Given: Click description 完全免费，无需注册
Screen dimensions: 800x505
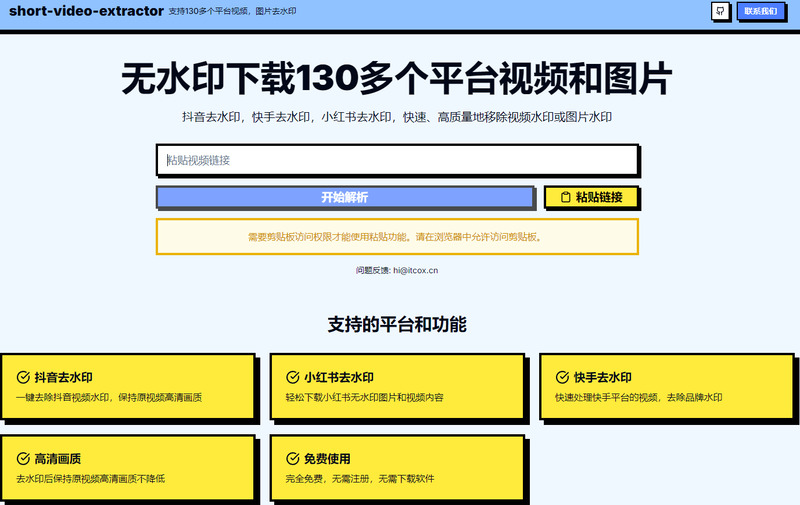Looking at the screenshot, I should click(x=360, y=478).
